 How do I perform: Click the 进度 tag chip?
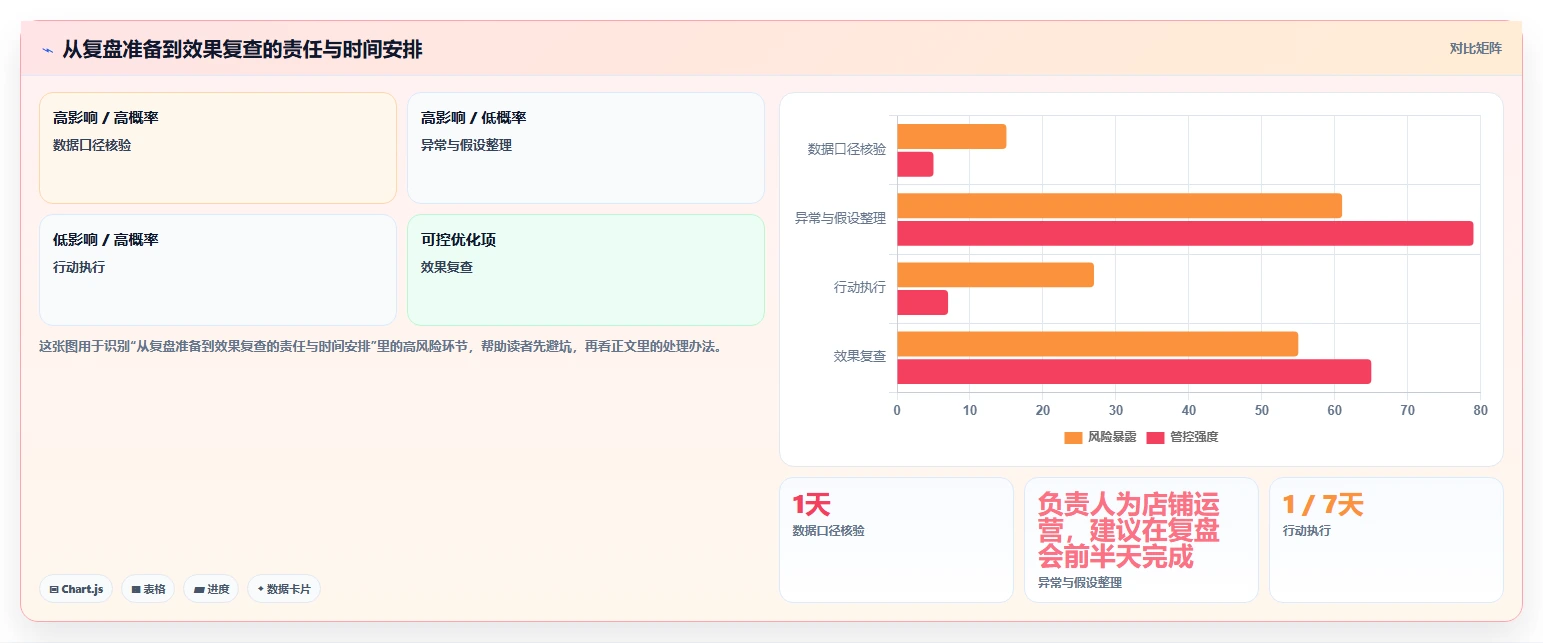pyautogui.click(x=211, y=589)
